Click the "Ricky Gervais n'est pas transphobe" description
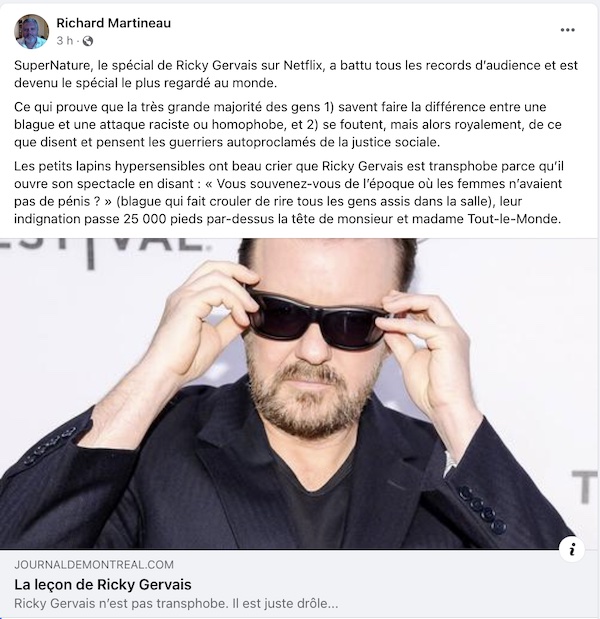The width and height of the screenshot is (600, 619). (x=176, y=604)
